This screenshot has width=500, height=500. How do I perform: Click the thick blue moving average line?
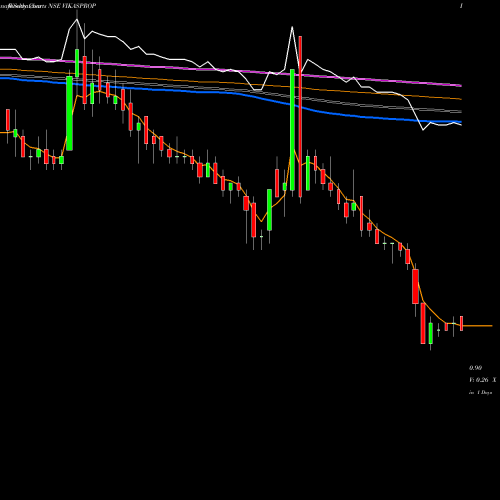tap(230, 93)
